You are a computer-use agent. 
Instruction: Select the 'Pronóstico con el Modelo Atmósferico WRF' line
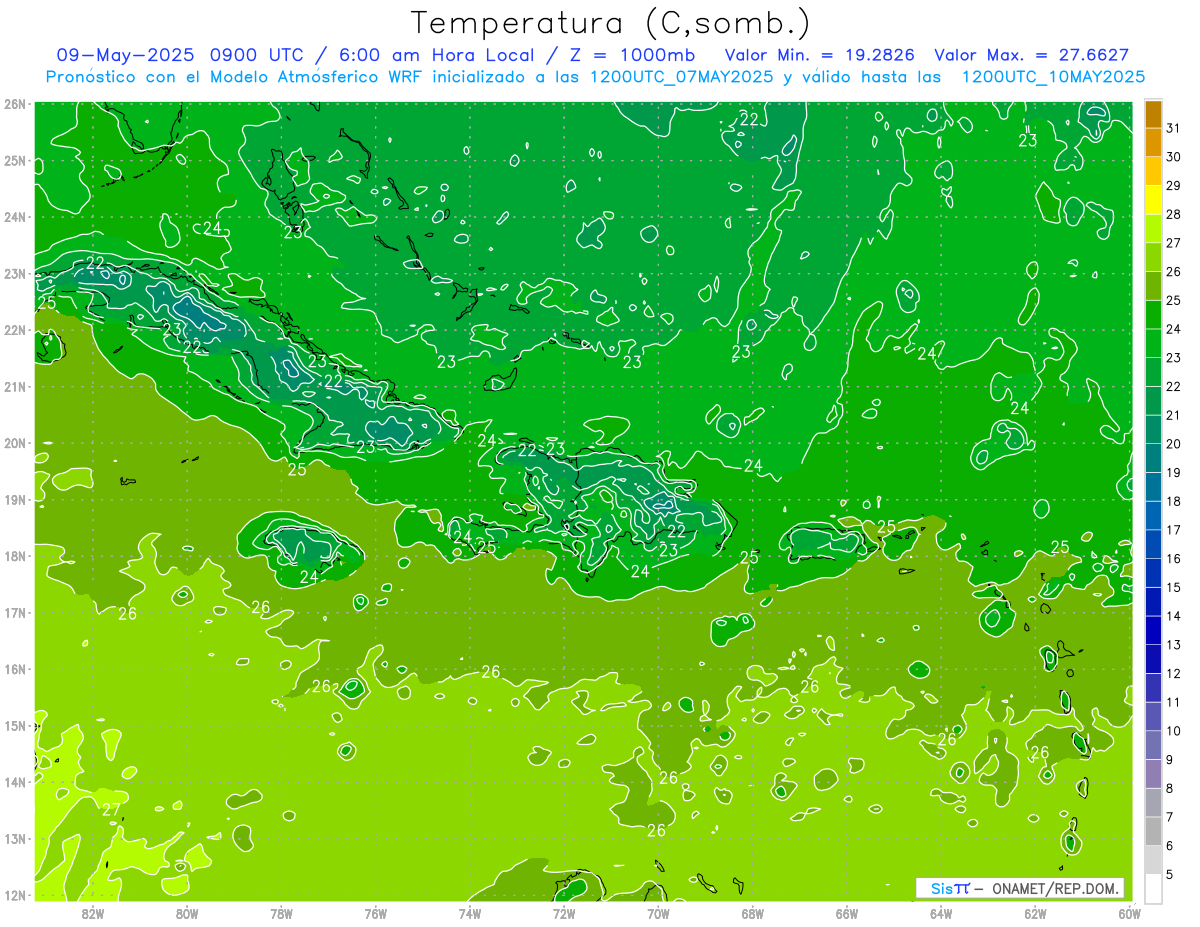click(x=235, y=77)
